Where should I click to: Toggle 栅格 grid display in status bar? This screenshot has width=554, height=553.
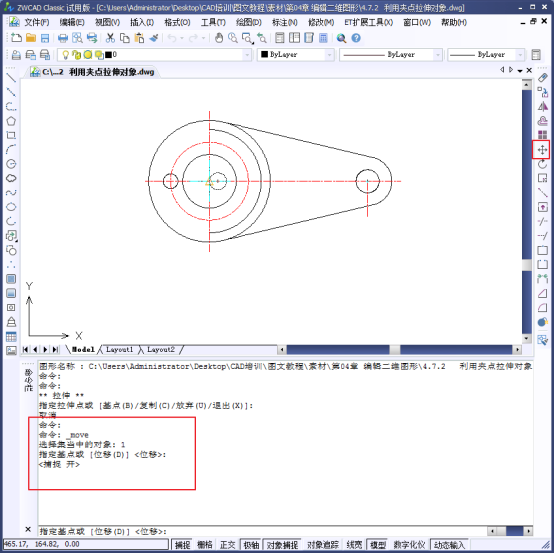tap(205, 545)
